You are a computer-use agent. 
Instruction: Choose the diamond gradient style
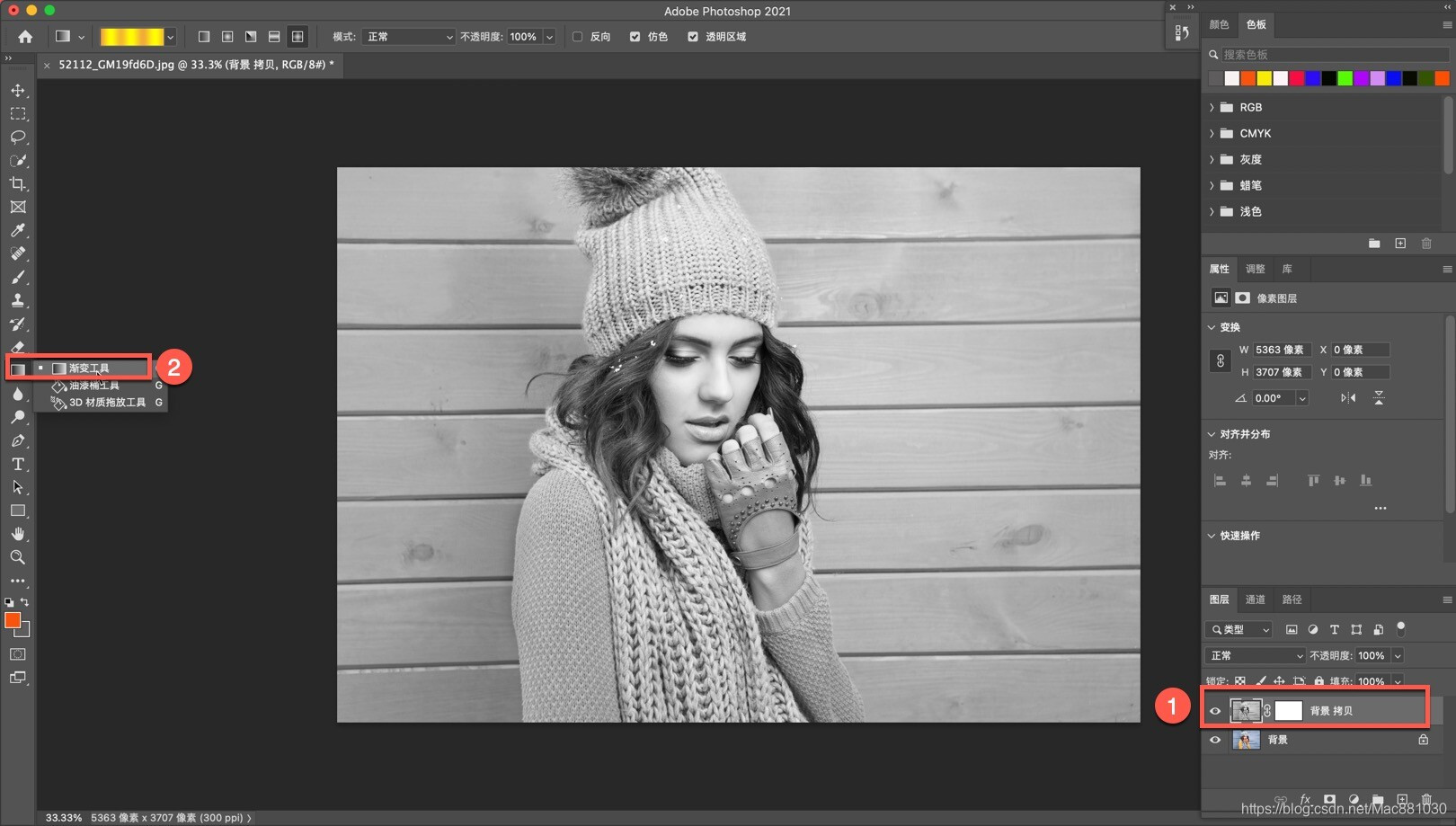click(297, 37)
